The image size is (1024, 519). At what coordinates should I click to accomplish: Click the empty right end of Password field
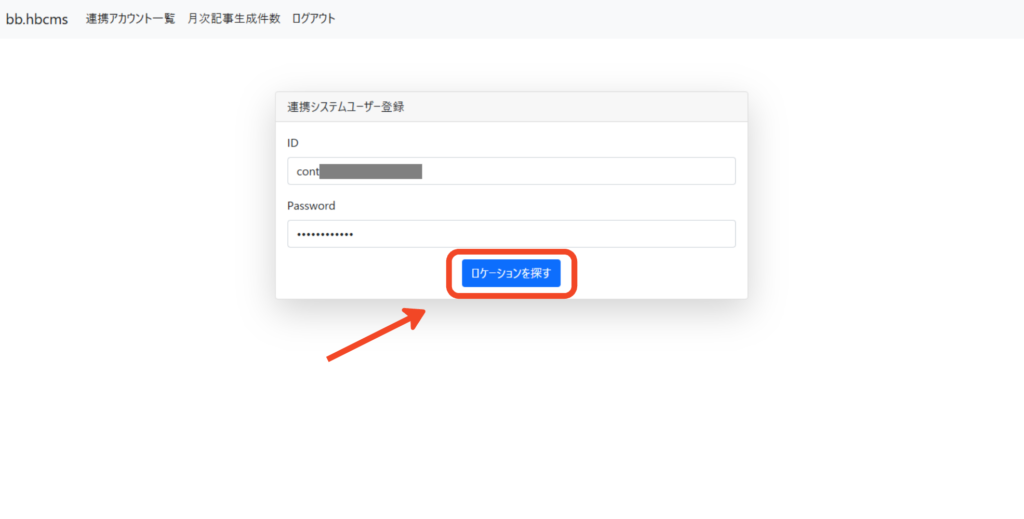[700, 234]
